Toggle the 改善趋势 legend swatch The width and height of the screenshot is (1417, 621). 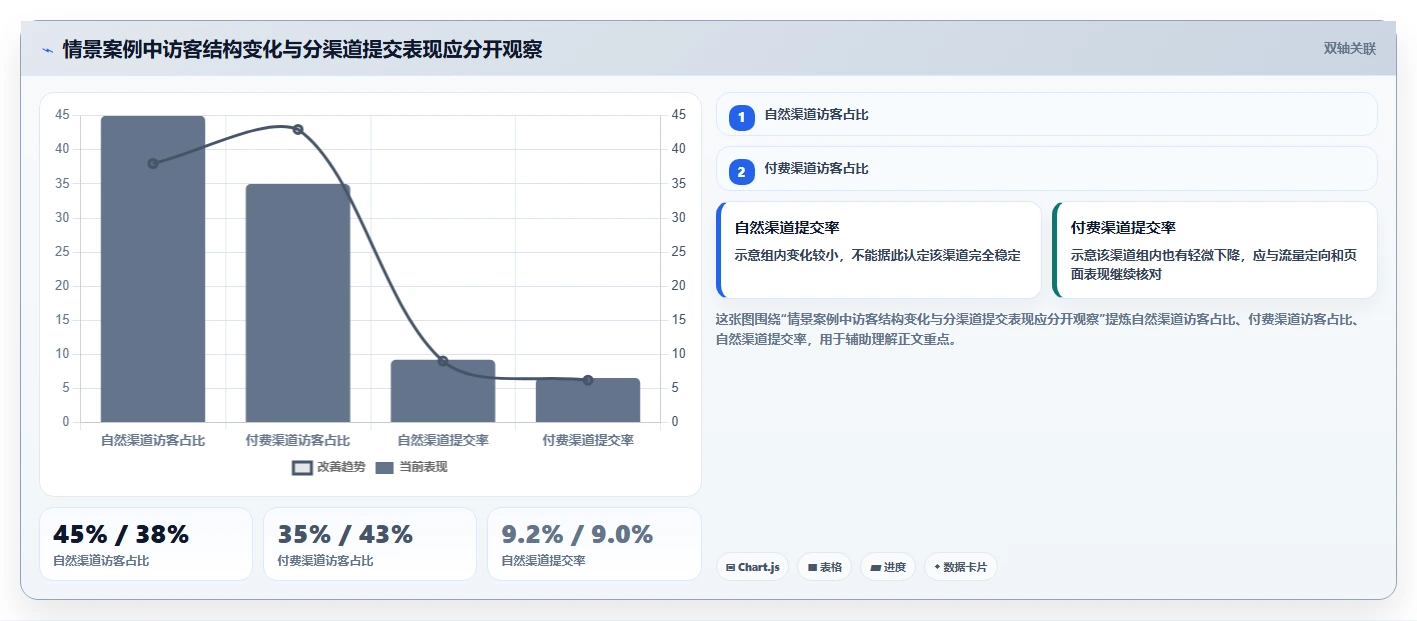303,467
